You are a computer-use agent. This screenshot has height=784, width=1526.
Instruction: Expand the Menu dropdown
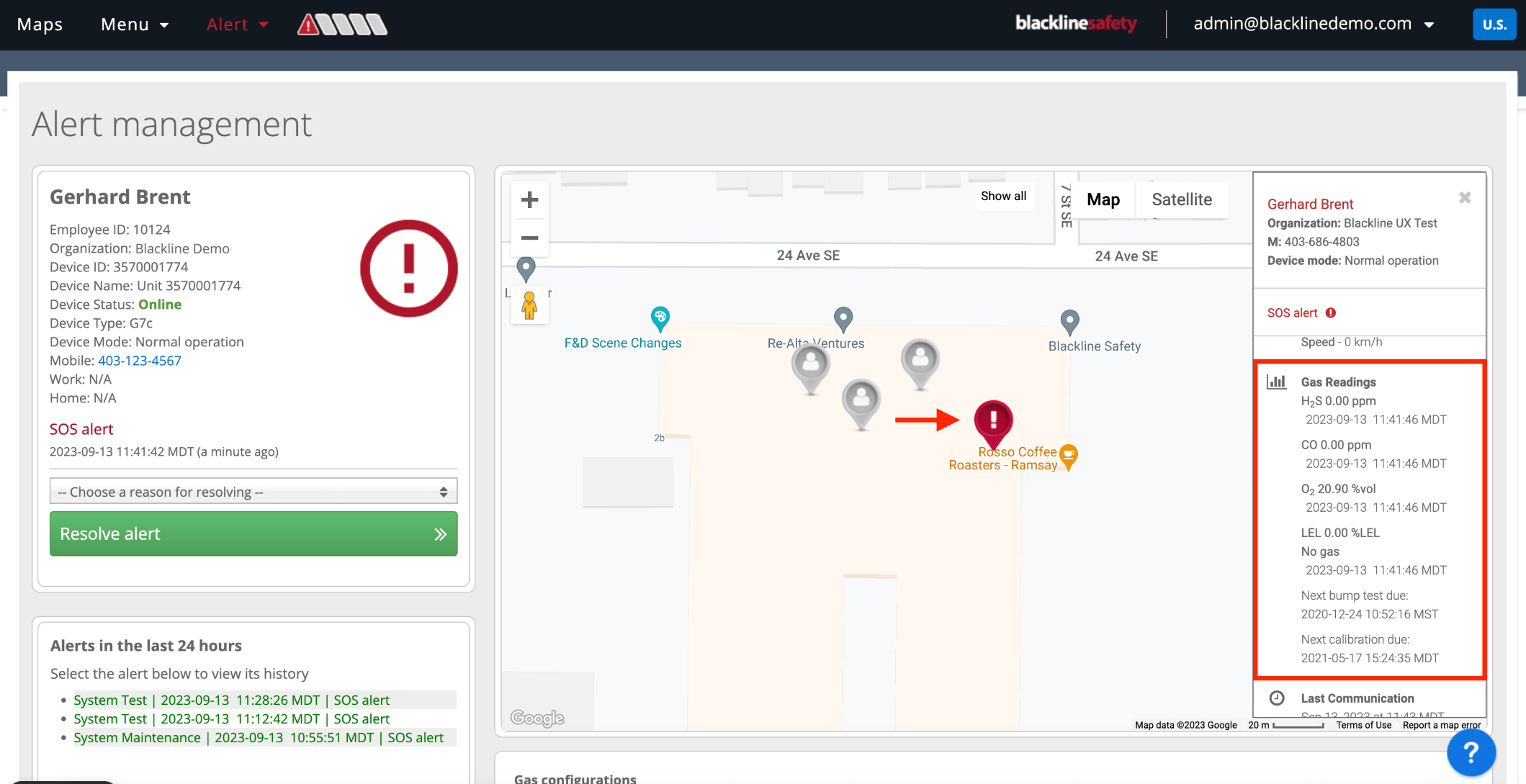coord(135,24)
